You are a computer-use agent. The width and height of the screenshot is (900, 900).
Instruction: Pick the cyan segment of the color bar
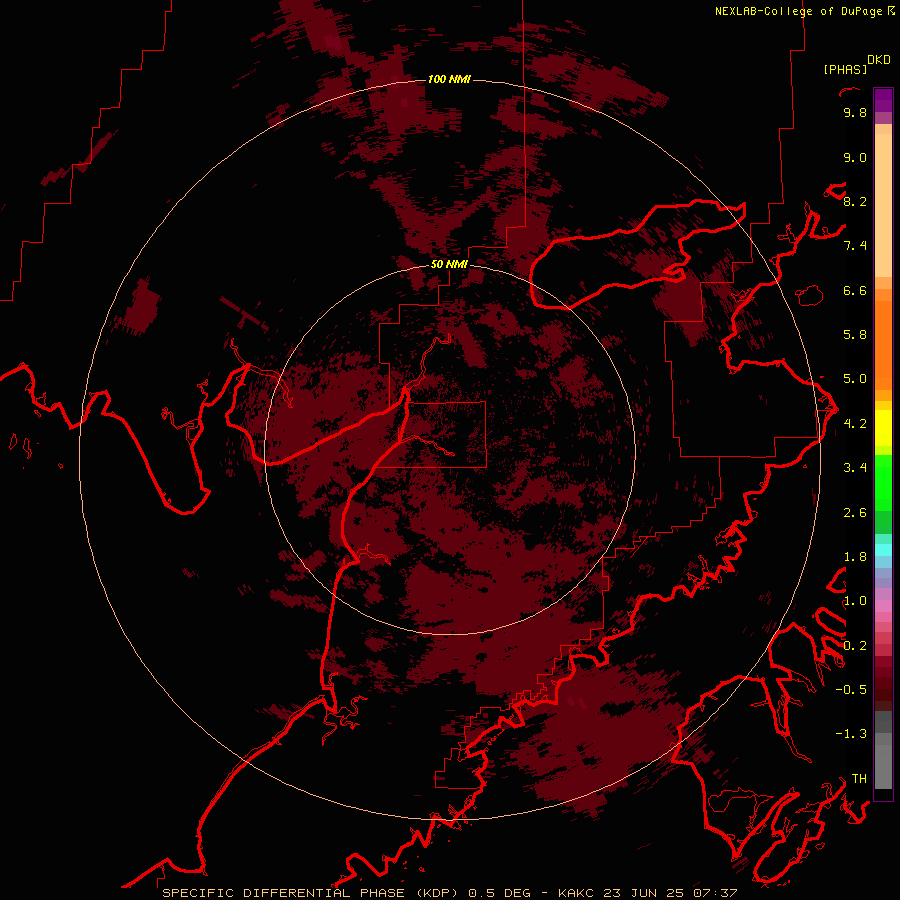click(883, 550)
